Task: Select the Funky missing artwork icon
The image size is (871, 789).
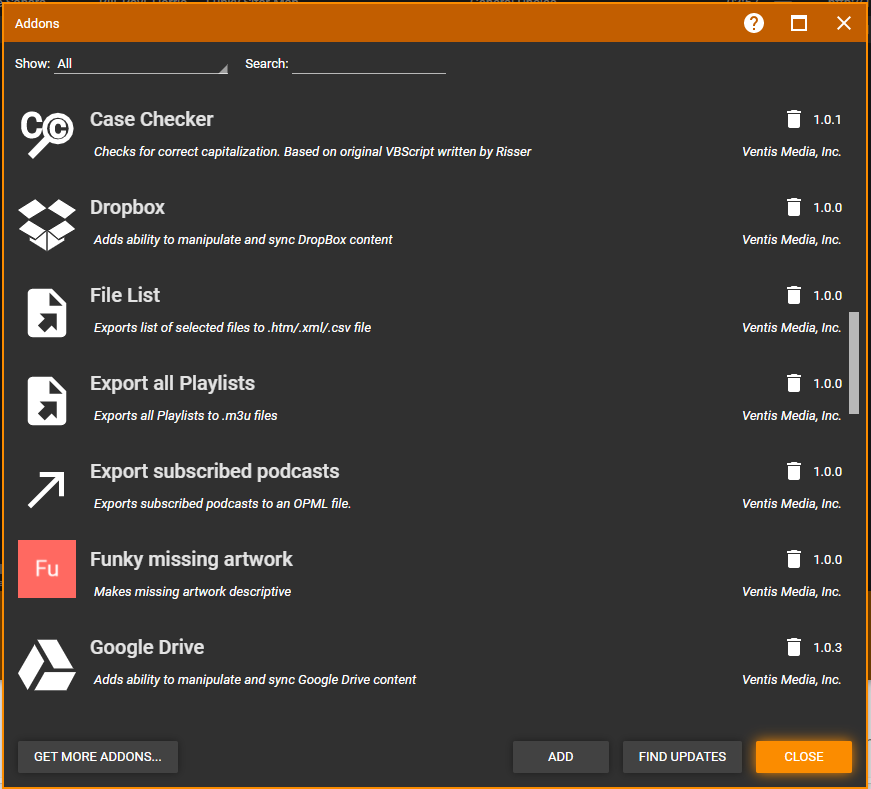Action: pyautogui.click(x=46, y=569)
